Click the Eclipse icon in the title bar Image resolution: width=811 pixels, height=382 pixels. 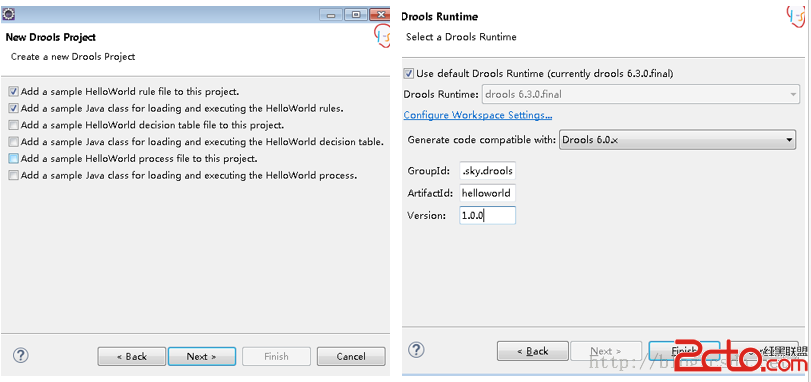click(9, 14)
